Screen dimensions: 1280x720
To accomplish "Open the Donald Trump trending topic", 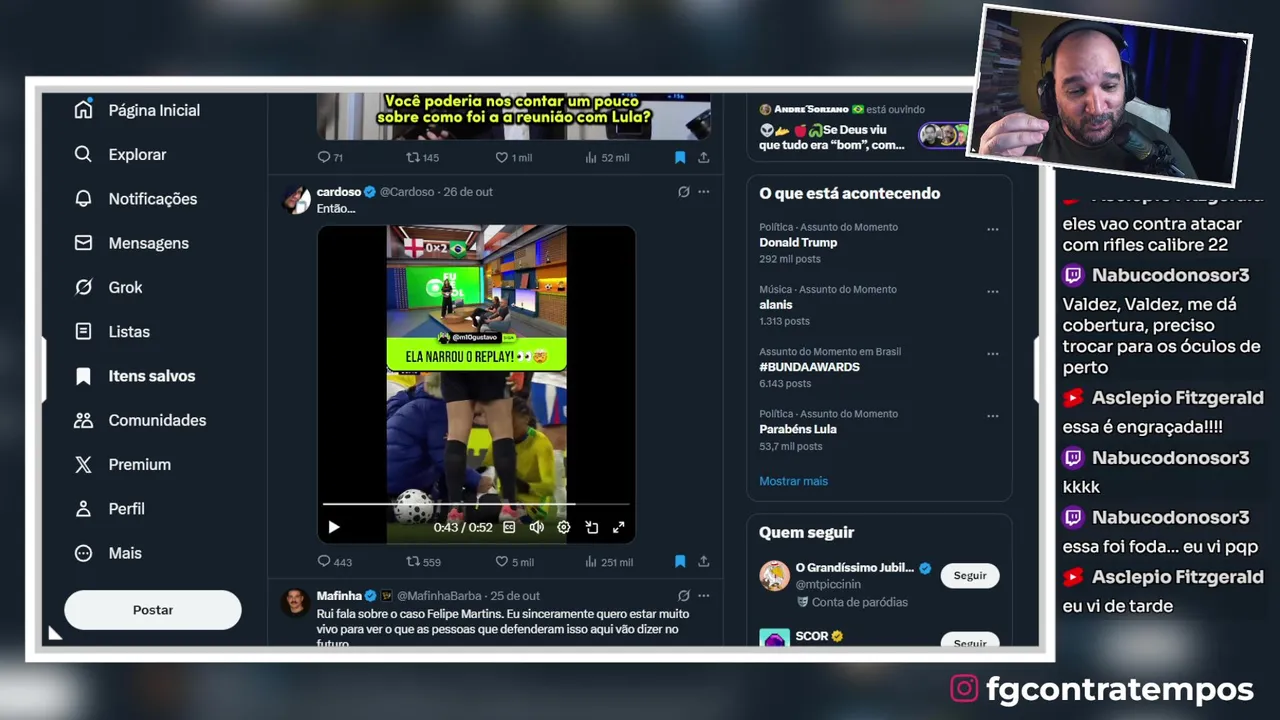I will click(798, 242).
